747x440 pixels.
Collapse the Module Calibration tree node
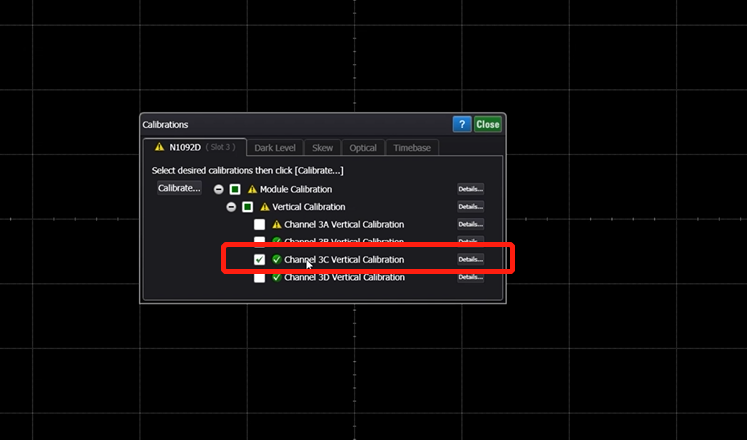tap(219, 190)
